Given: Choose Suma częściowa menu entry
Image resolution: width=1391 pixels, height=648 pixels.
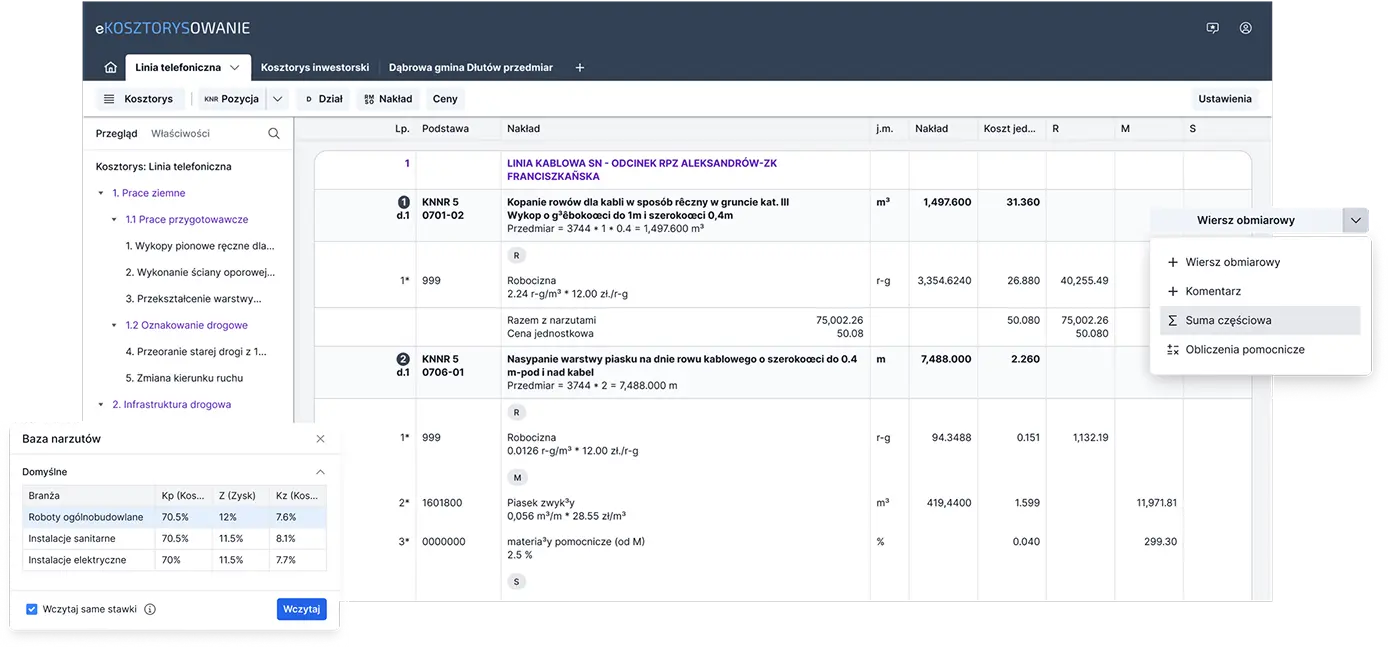Looking at the screenshot, I should (1260, 320).
